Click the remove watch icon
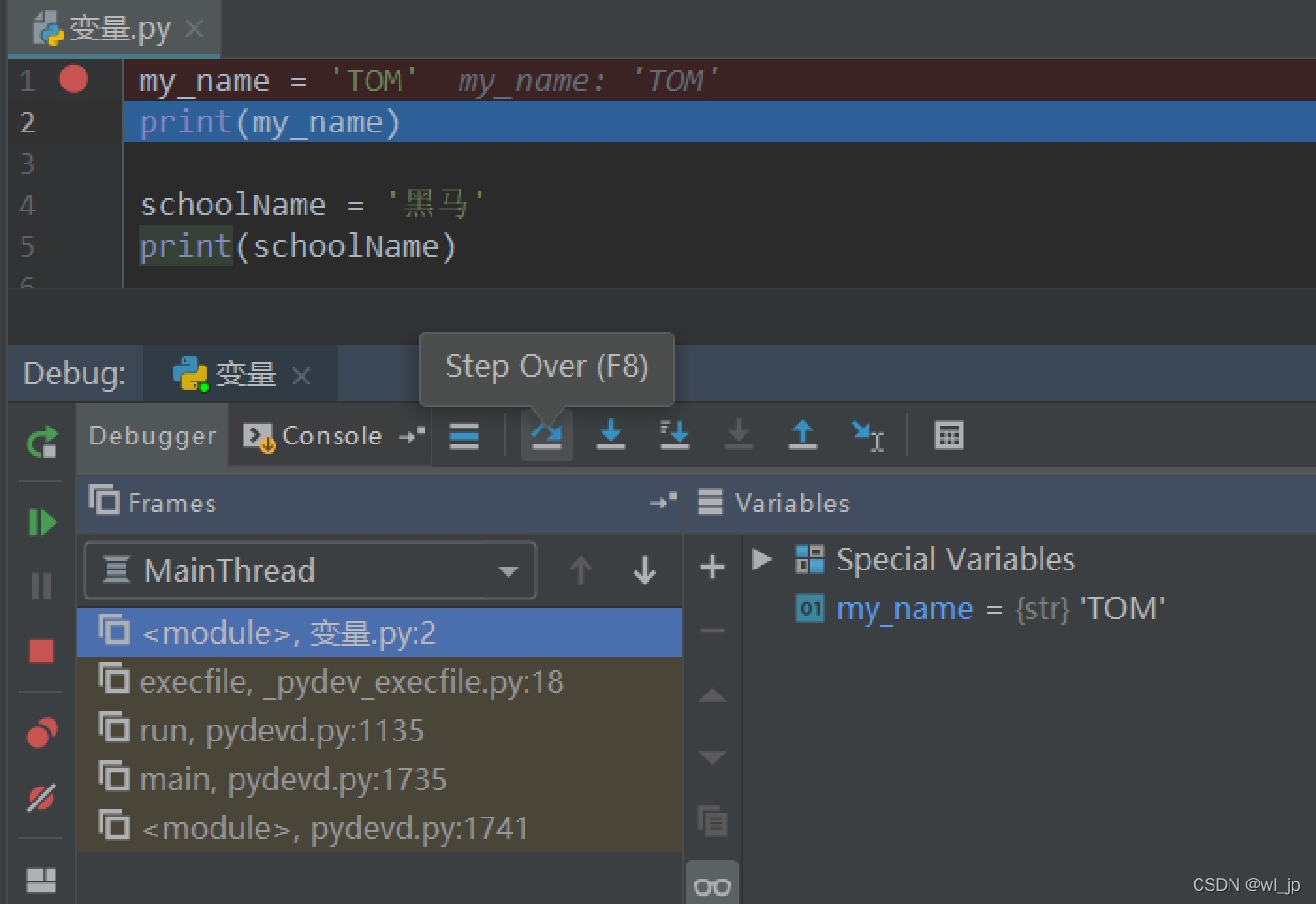The height and width of the screenshot is (904, 1316). pyautogui.click(x=713, y=631)
